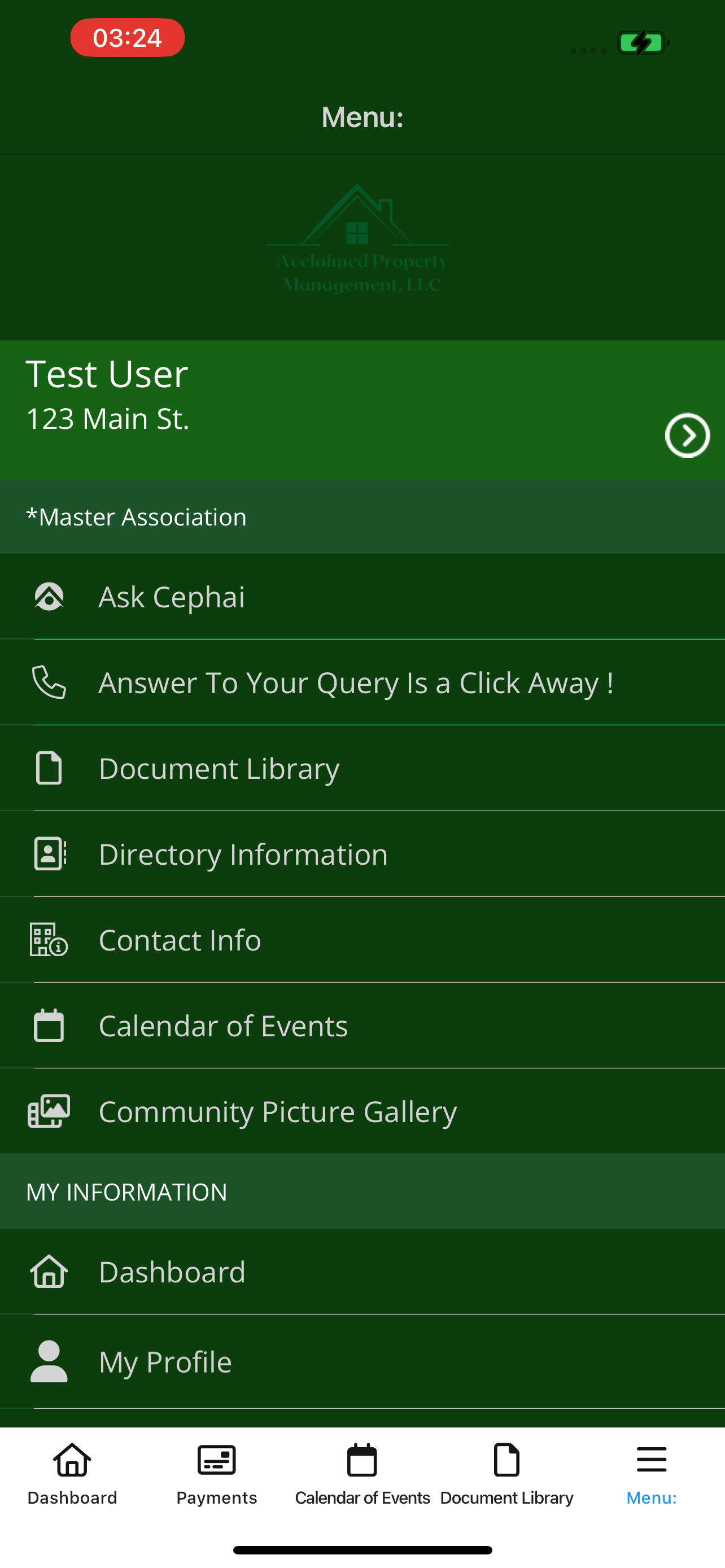
Task: Tap the hamburger Menu icon in tab bar
Action: [x=652, y=1460]
